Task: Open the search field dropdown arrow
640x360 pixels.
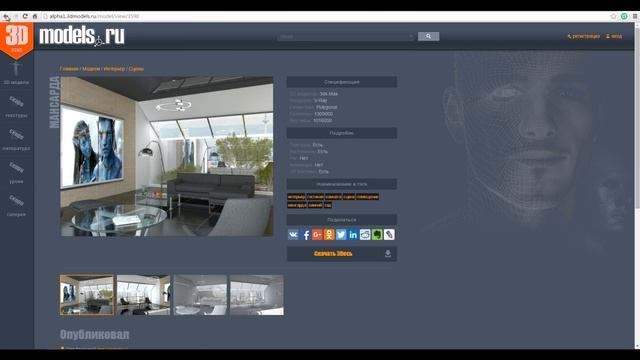Action: point(411,37)
